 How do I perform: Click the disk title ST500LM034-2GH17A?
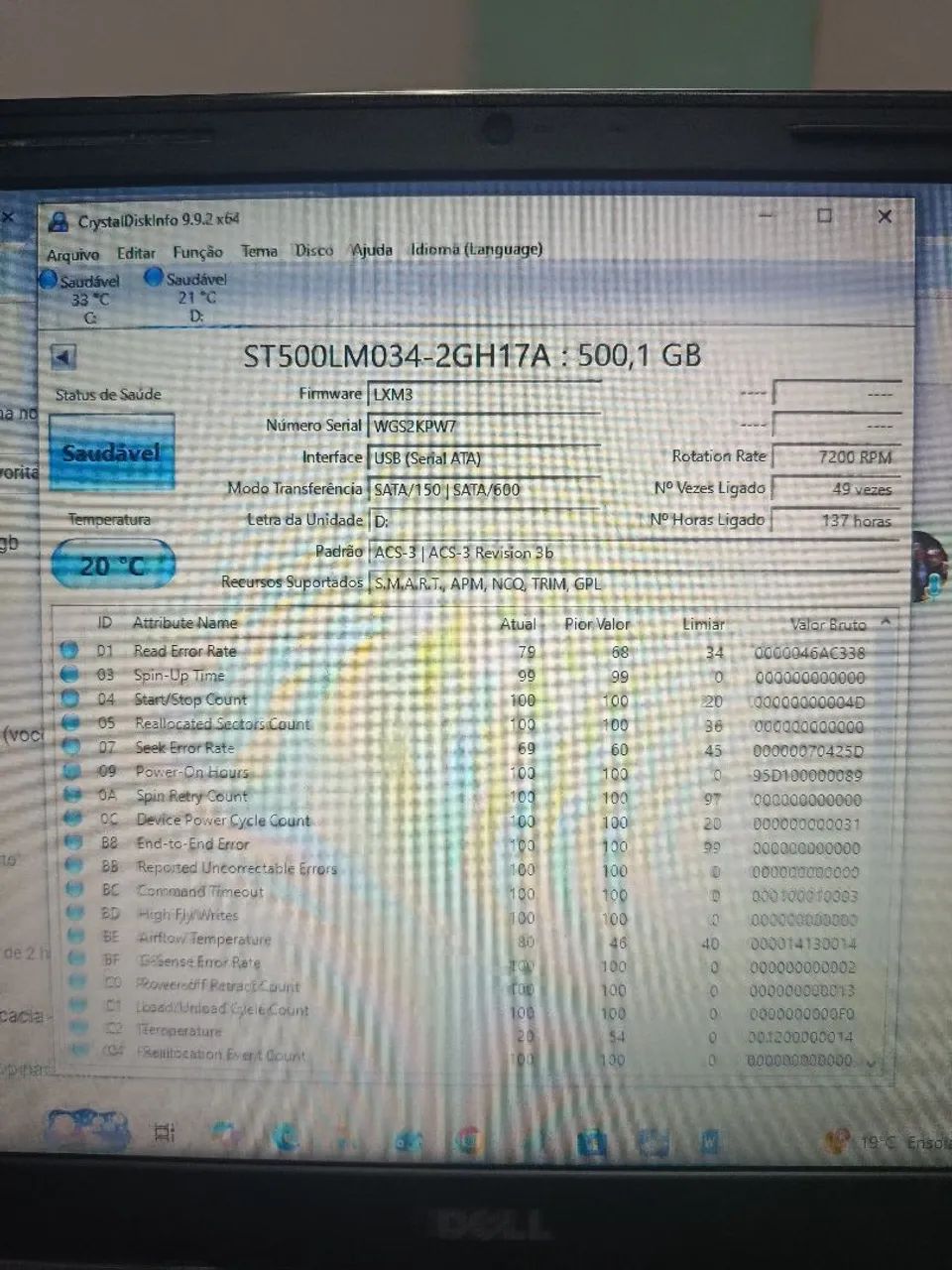click(x=472, y=355)
